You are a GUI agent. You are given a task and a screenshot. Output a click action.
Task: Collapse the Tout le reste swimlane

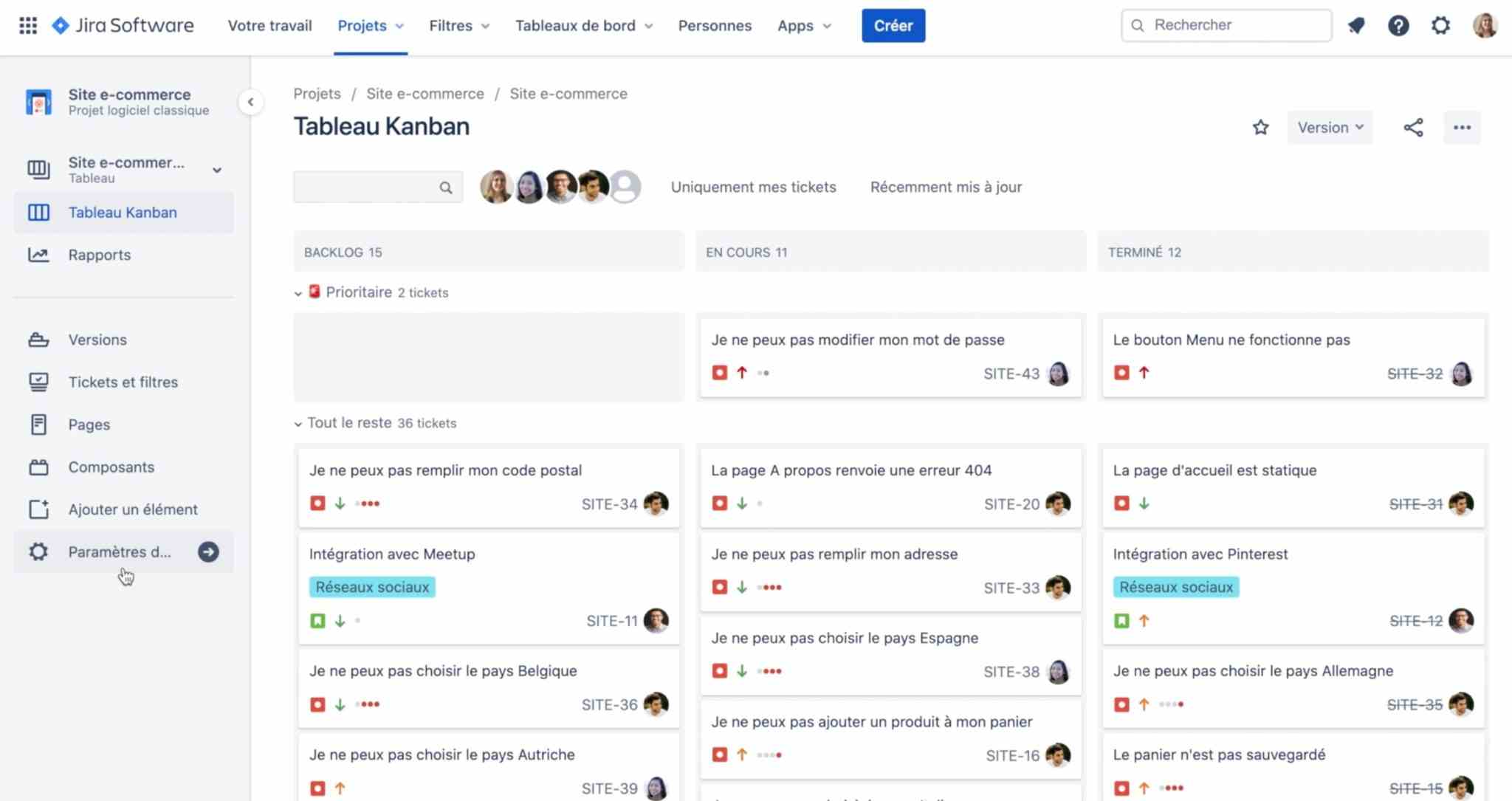click(298, 424)
